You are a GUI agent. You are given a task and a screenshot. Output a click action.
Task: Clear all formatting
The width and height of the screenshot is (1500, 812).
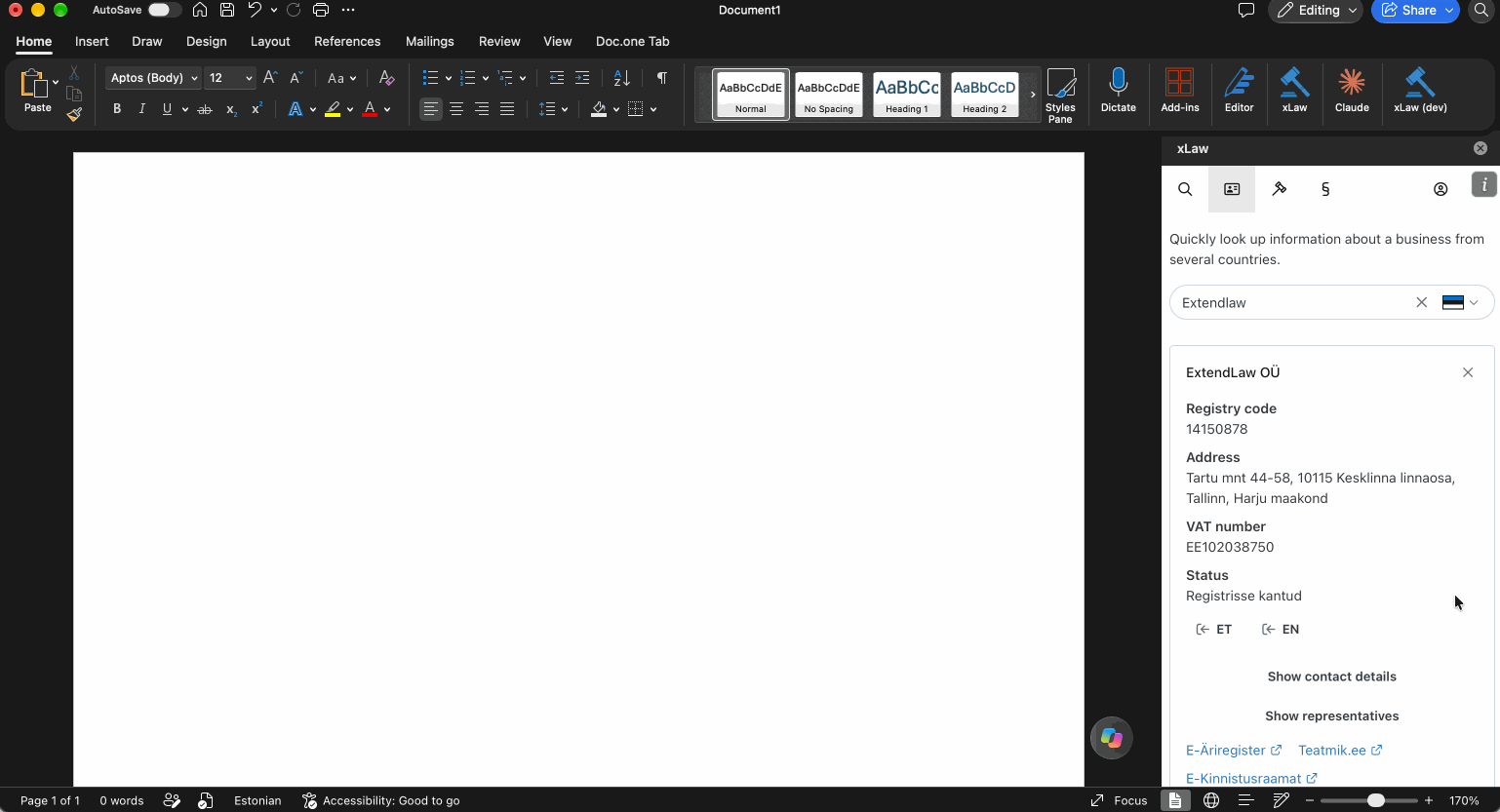coord(386,78)
